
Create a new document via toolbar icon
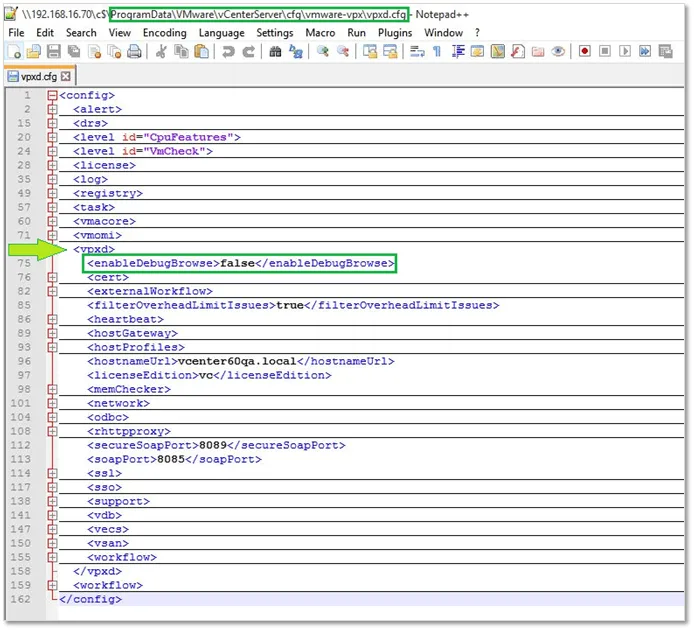(x=14, y=52)
